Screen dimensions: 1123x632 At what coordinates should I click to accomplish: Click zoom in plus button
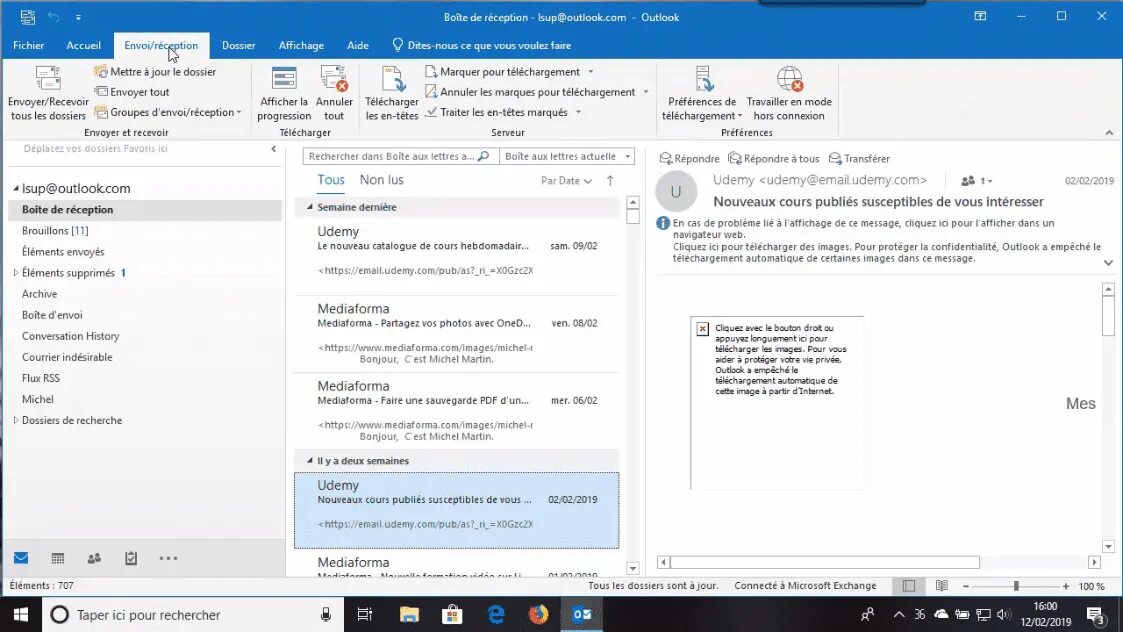pyautogui.click(x=1066, y=586)
